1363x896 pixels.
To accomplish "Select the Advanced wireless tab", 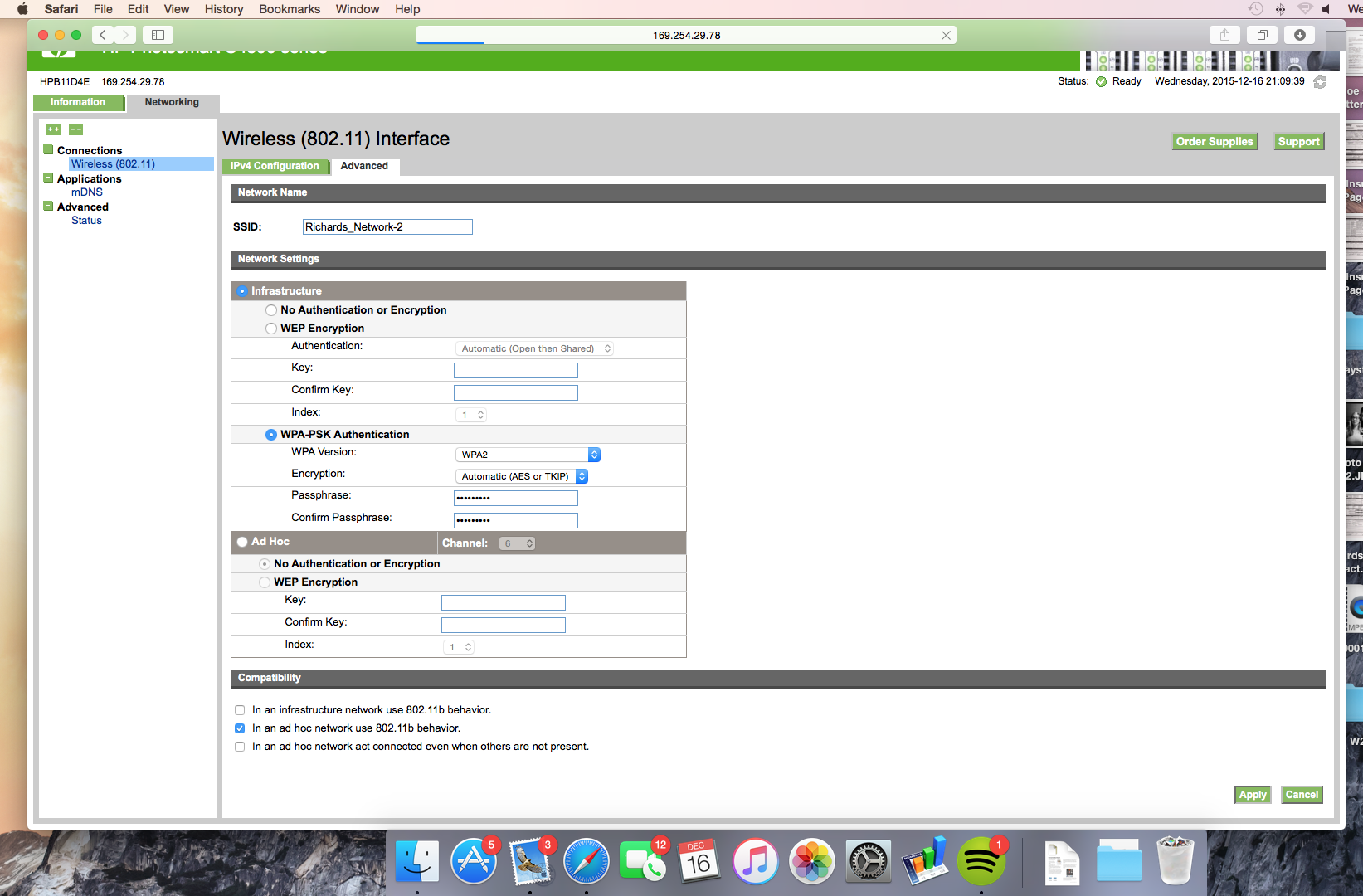I will [364, 167].
